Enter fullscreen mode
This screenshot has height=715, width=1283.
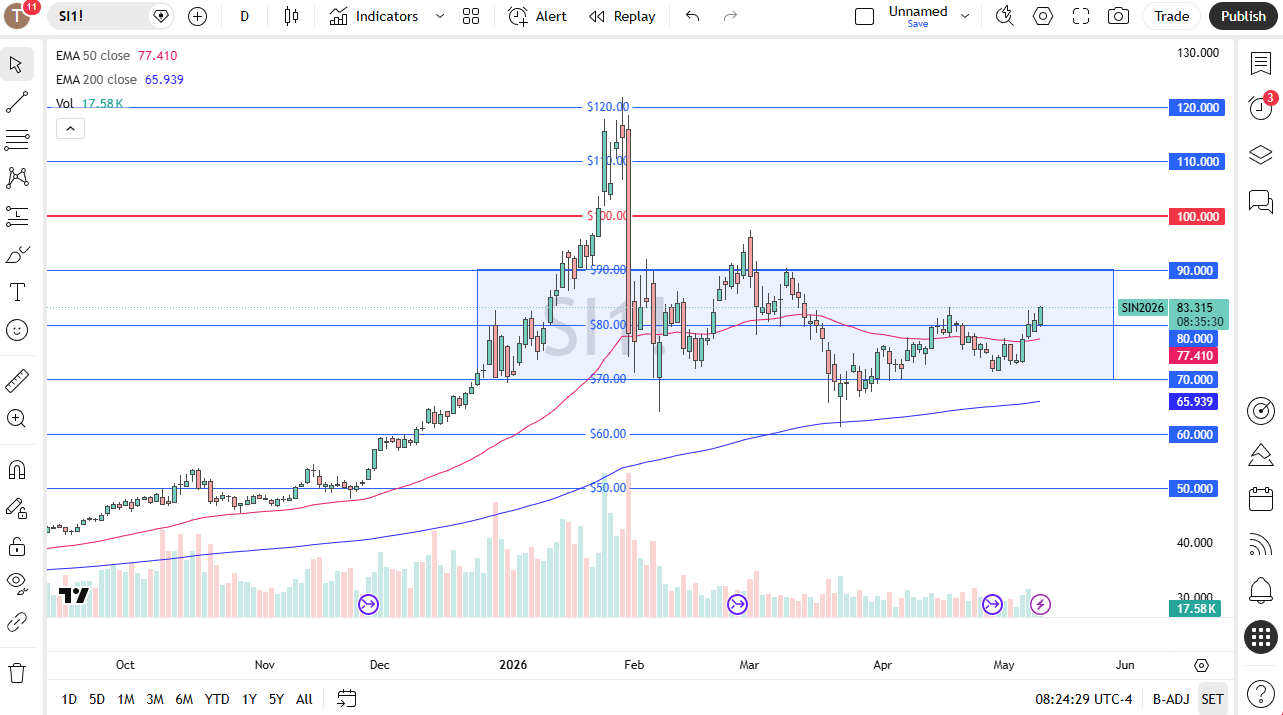(1081, 16)
